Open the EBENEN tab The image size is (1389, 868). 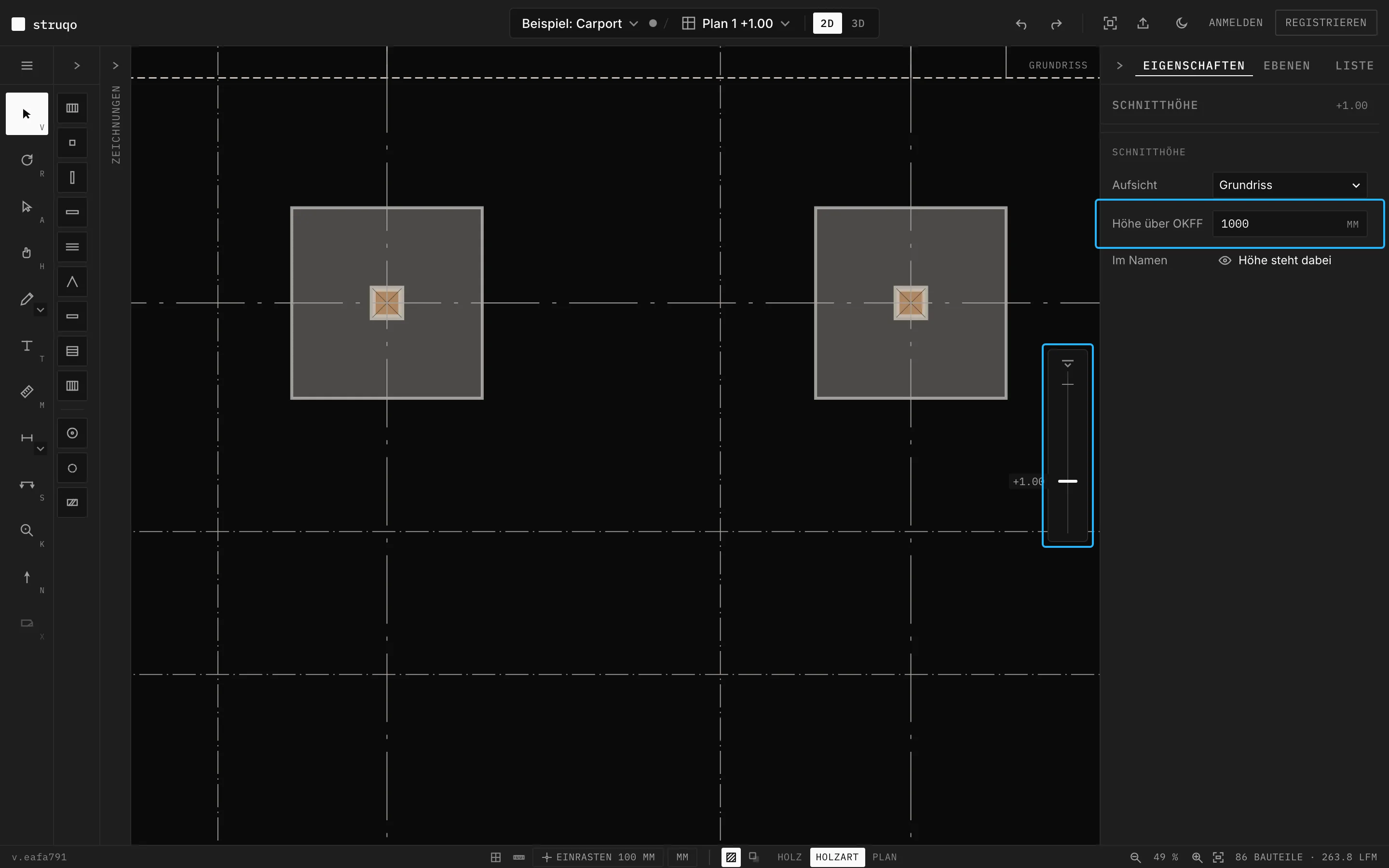coord(1287,66)
